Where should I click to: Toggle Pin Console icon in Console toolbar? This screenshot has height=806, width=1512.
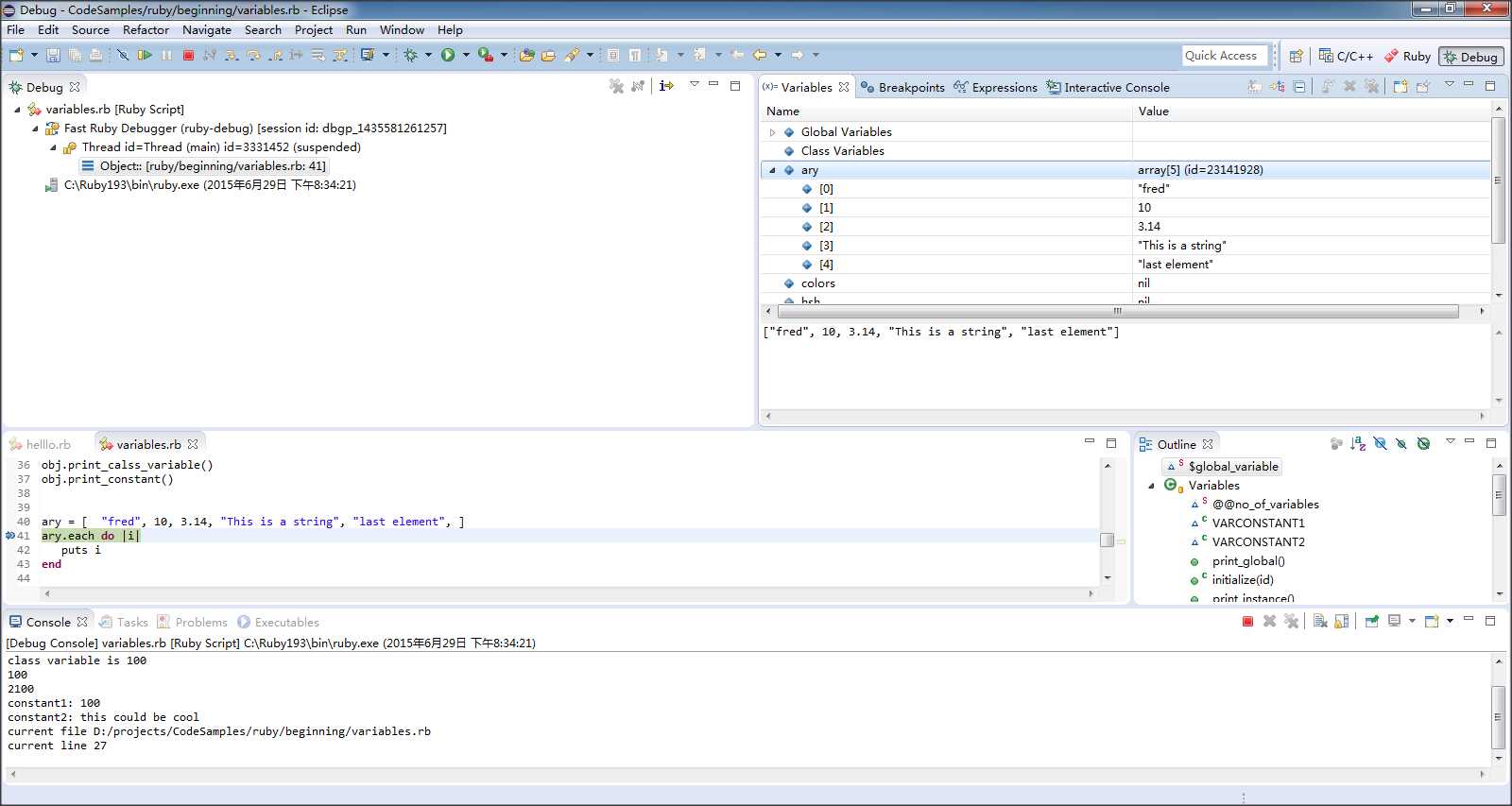click(1371, 621)
